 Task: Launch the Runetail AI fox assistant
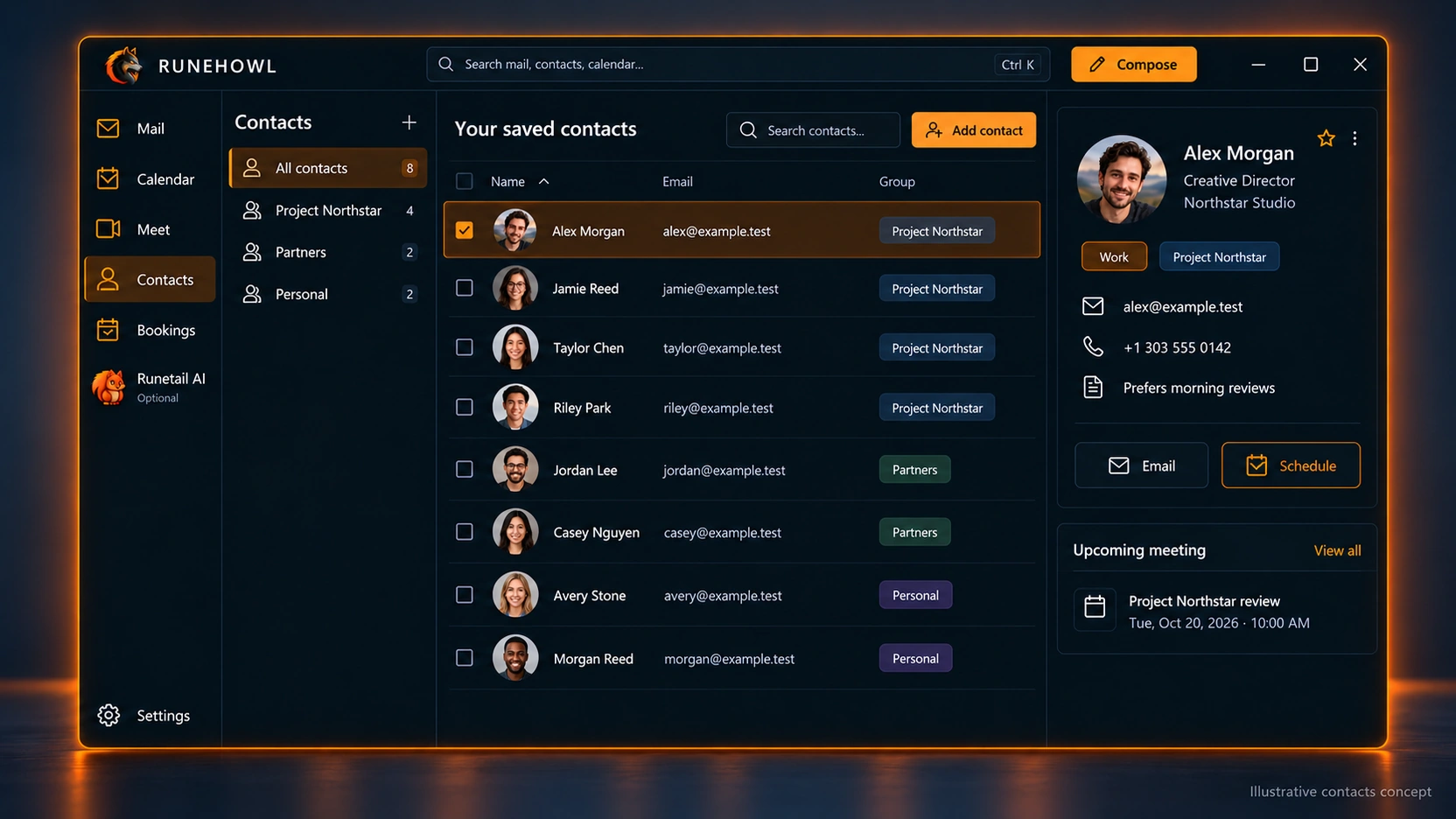[x=150, y=387]
